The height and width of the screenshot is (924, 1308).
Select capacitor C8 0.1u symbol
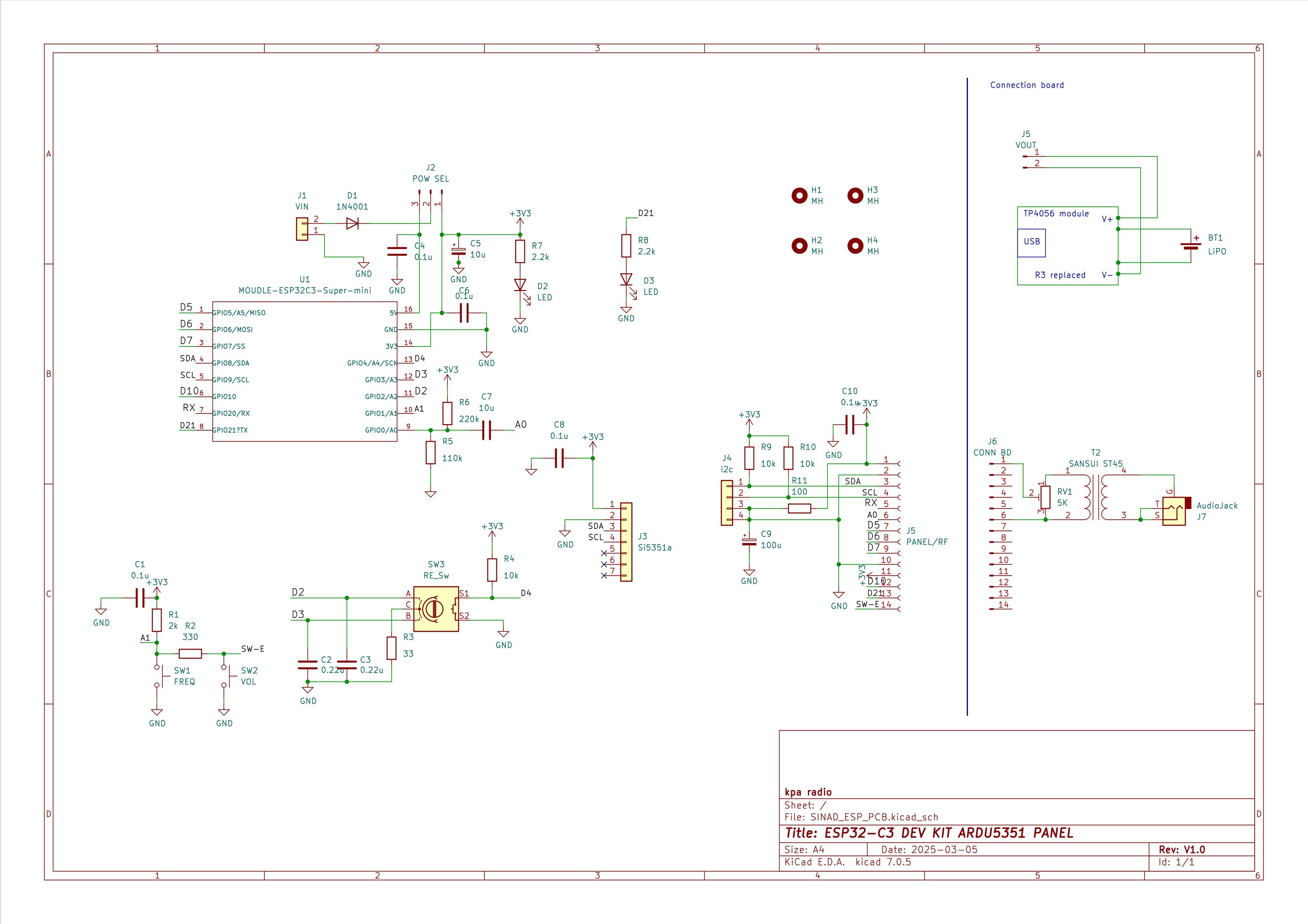pyautogui.click(x=559, y=458)
